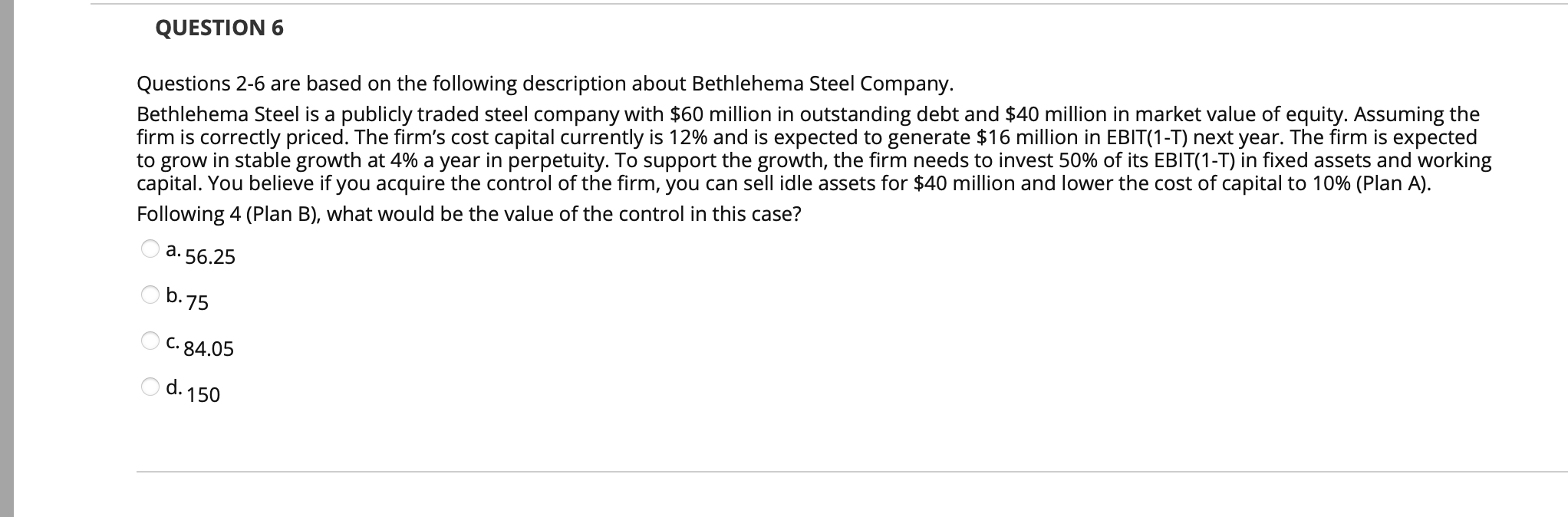Click the answer value 150
The width and height of the screenshot is (1568, 517).
[x=203, y=395]
